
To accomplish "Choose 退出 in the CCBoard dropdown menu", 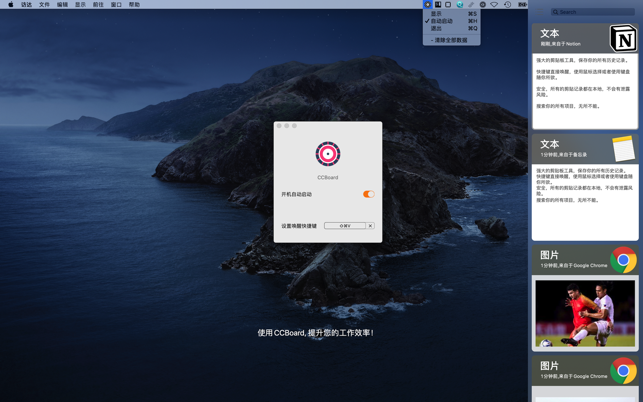I will click(x=451, y=28).
